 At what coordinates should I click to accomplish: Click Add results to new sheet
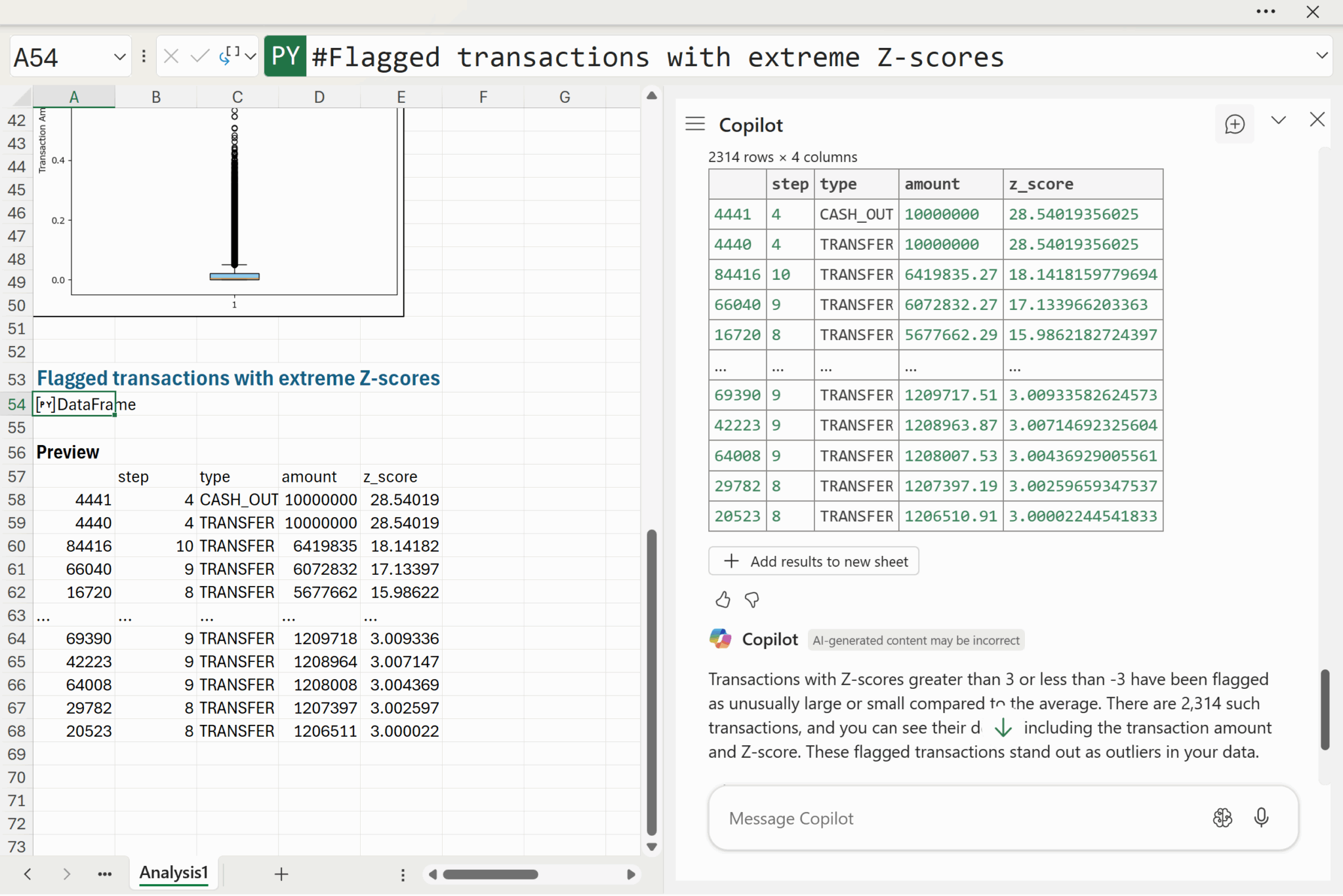tap(814, 561)
